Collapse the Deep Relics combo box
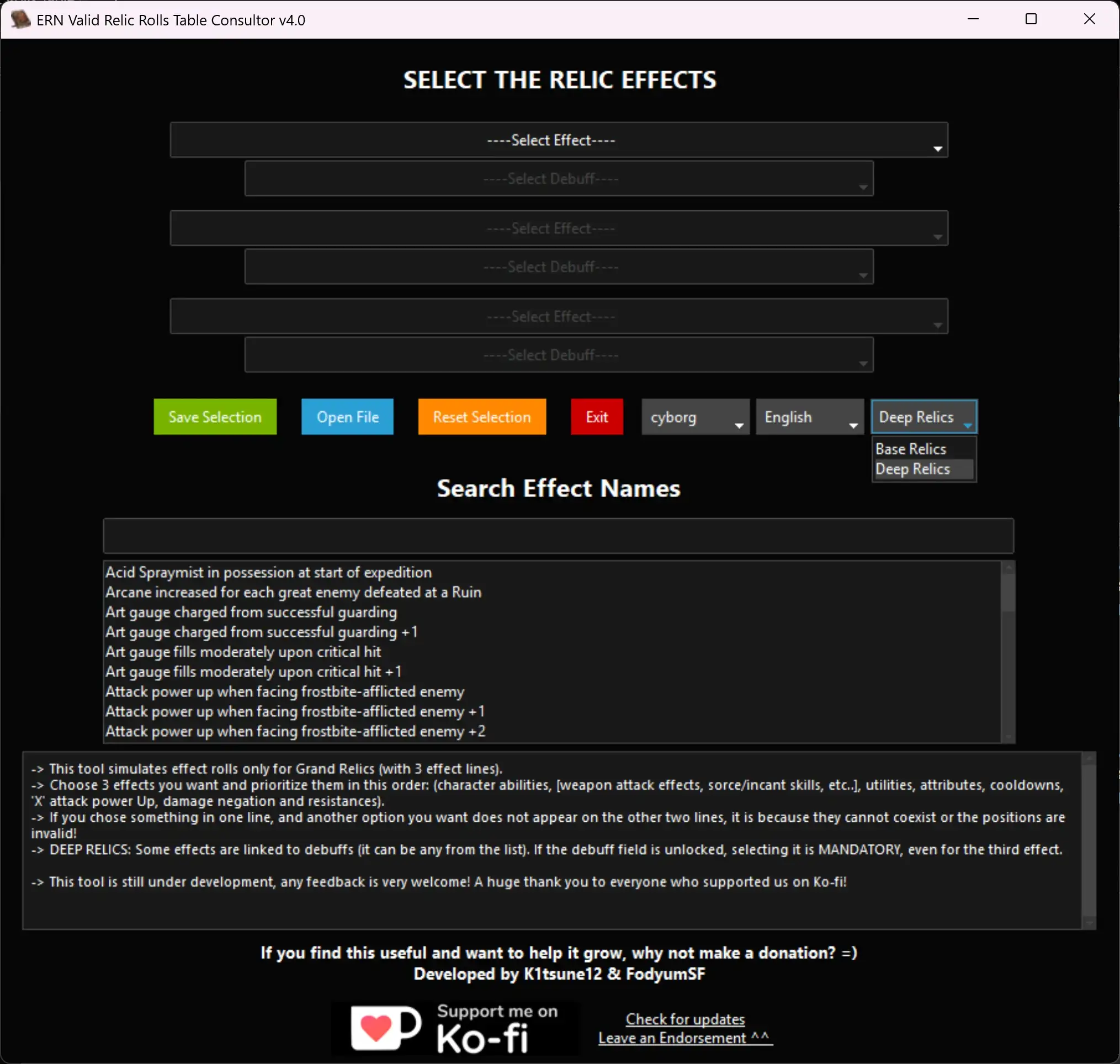The height and width of the screenshot is (1064, 1120). 923,417
